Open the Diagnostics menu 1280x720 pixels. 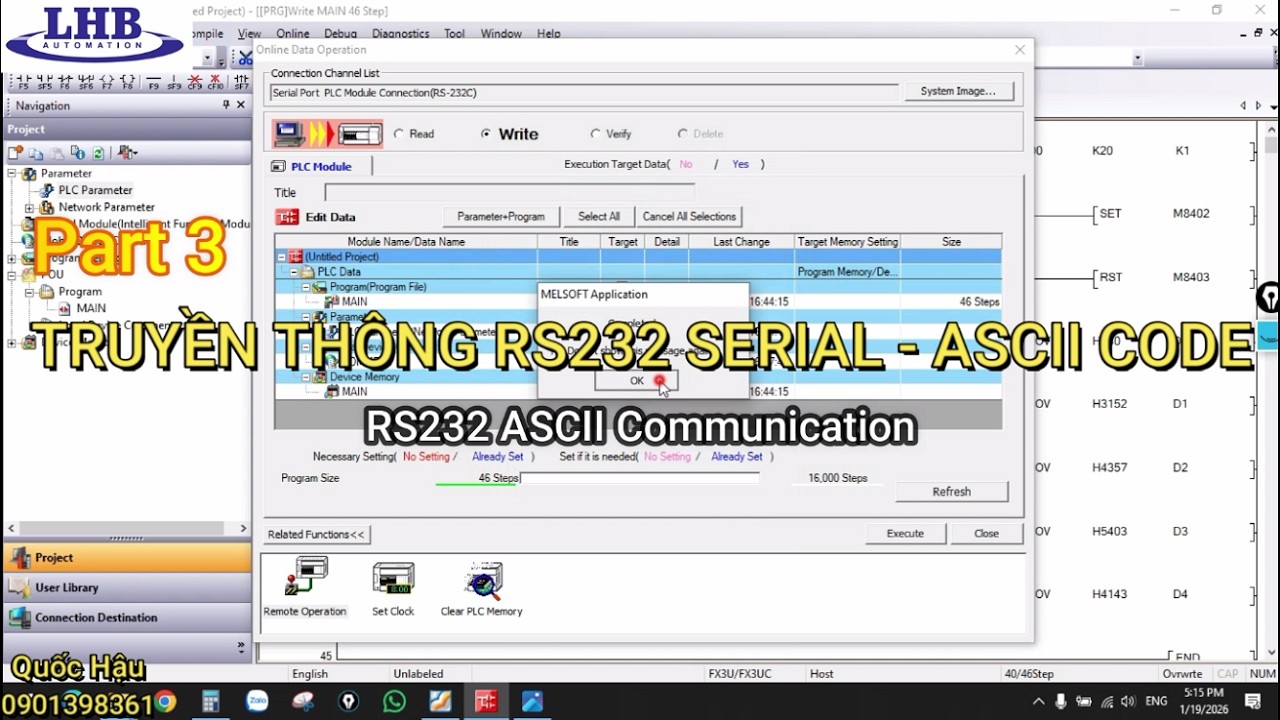[400, 34]
